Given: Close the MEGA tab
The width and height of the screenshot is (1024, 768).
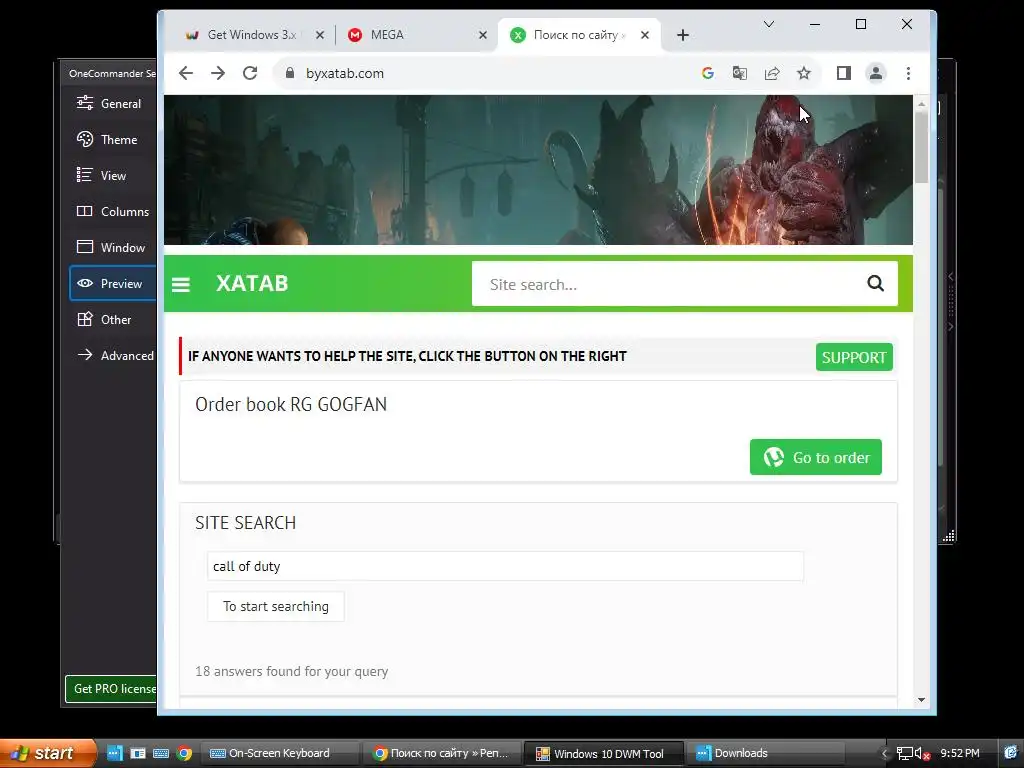Looking at the screenshot, I should [483, 35].
